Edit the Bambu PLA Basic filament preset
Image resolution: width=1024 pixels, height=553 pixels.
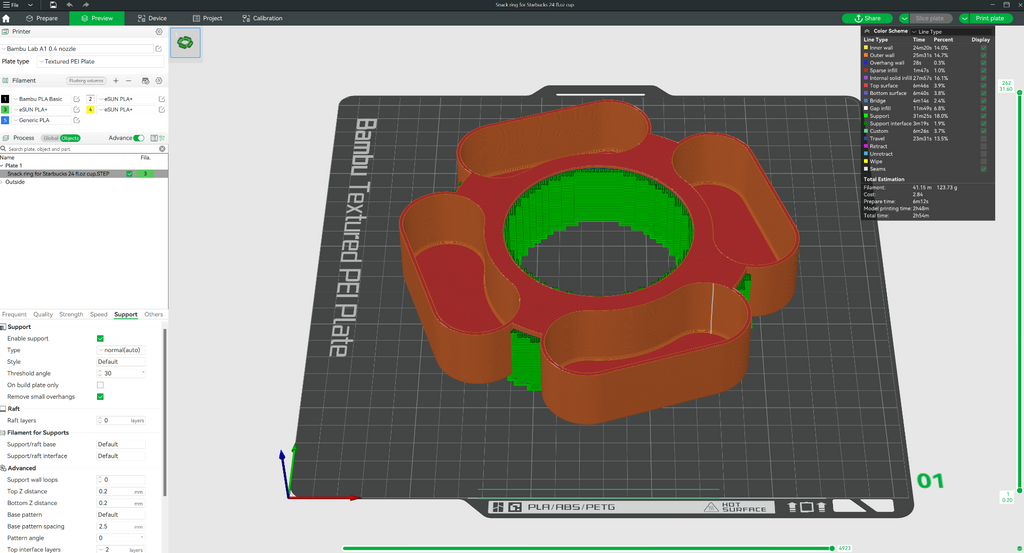(x=76, y=99)
